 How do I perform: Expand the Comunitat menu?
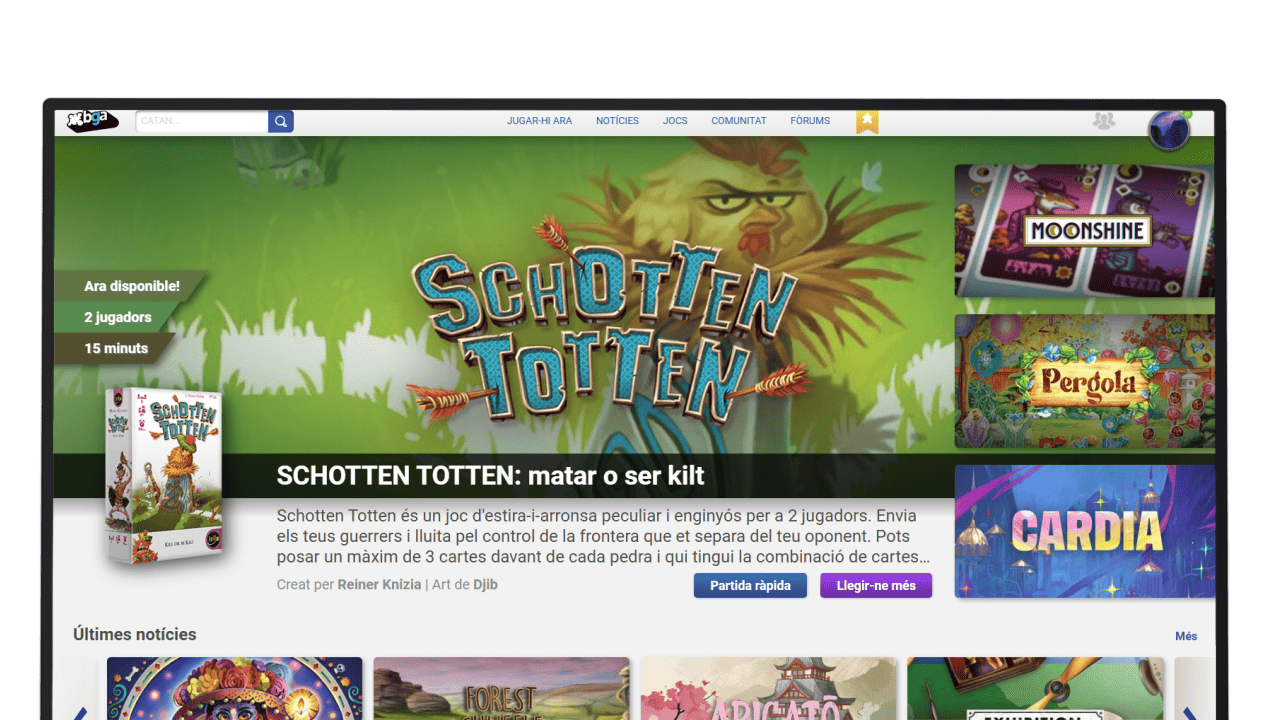[x=738, y=121]
